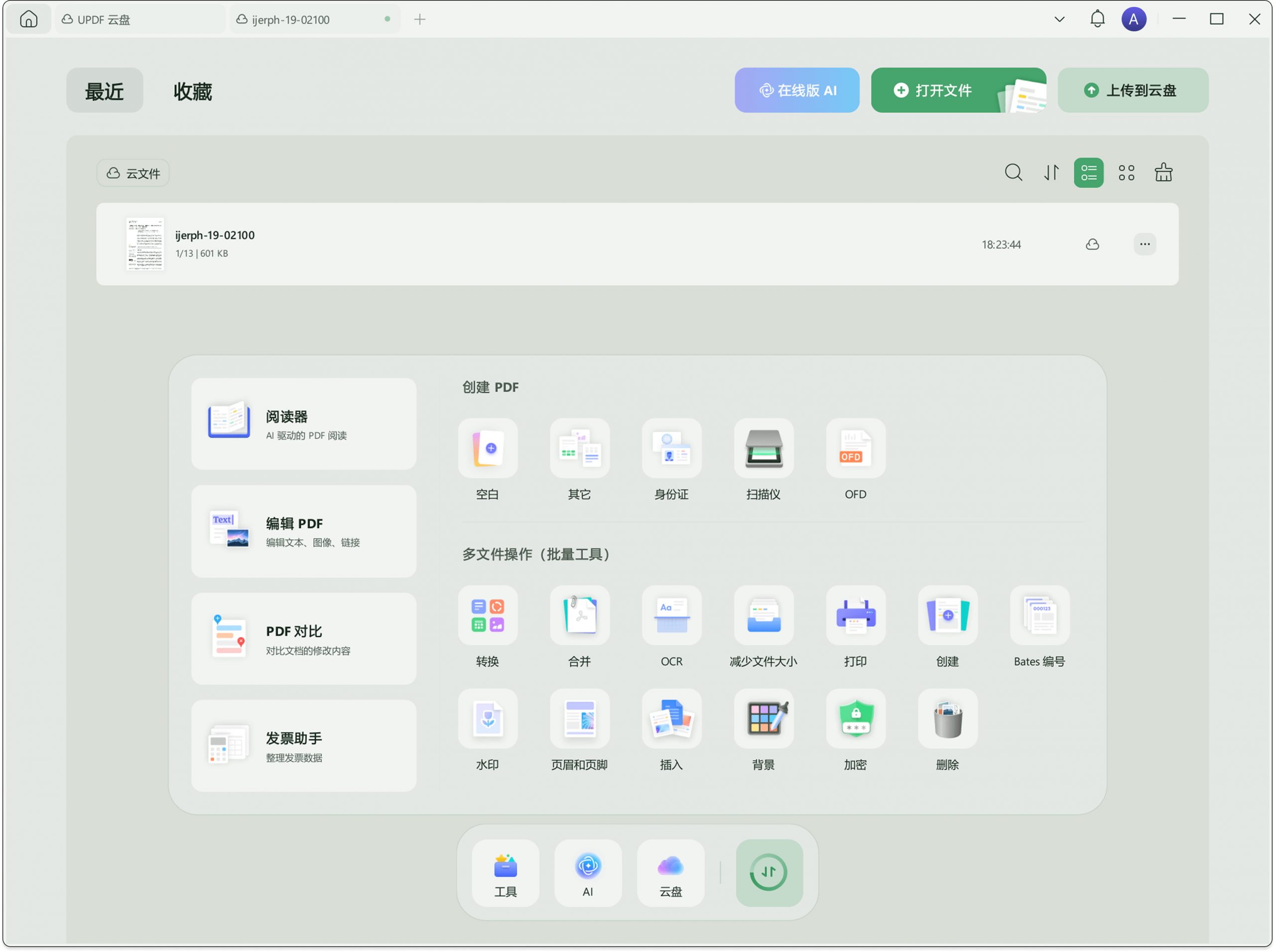Switch to the ijerph-19-02100 document tab
Image resolution: width=1275 pixels, height=952 pixels.
291,19
